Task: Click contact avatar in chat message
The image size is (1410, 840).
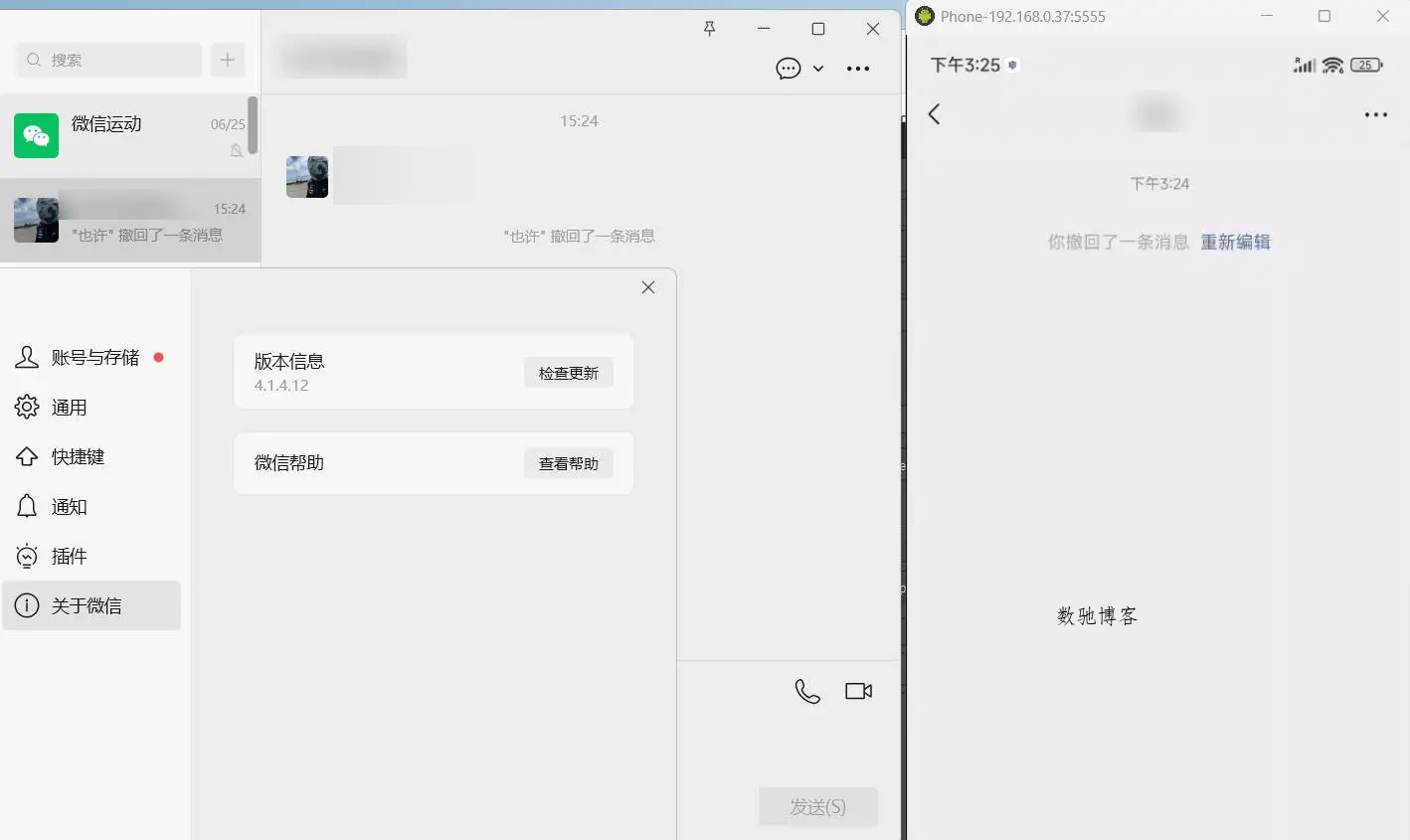Action: coord(307,177)
